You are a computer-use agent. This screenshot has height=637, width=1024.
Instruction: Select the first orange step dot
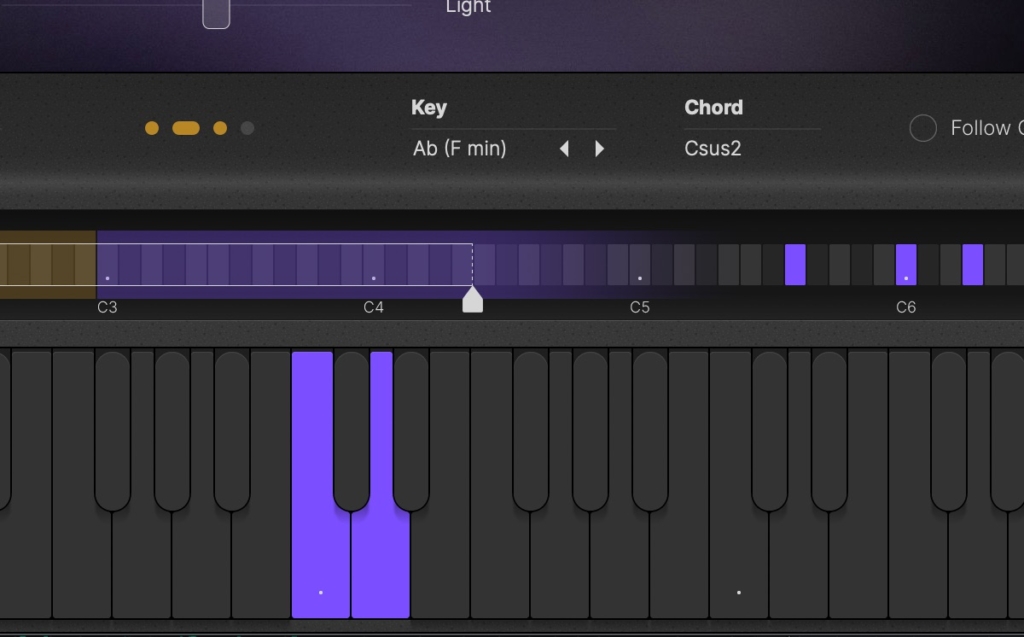pos(152,128)
